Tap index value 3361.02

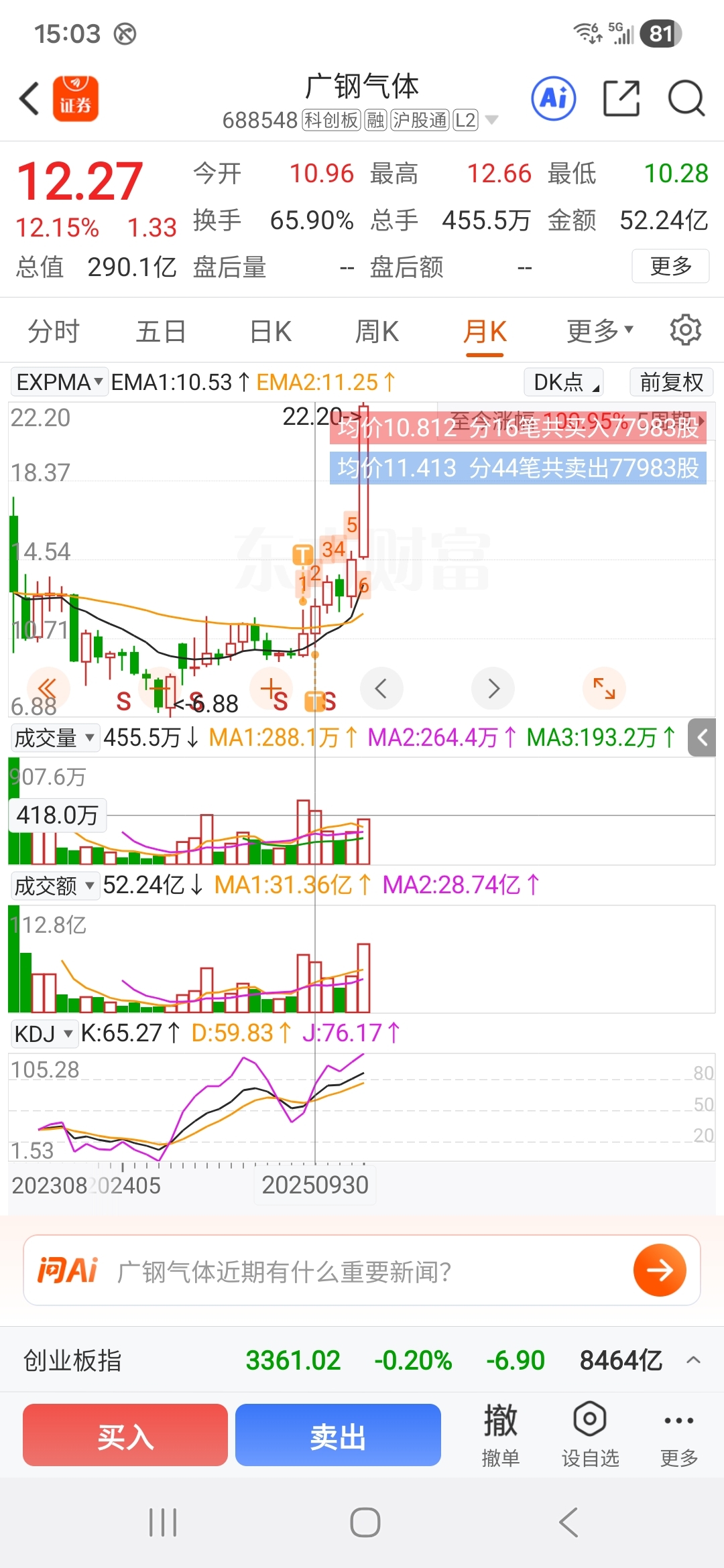tap(293, 1360)
